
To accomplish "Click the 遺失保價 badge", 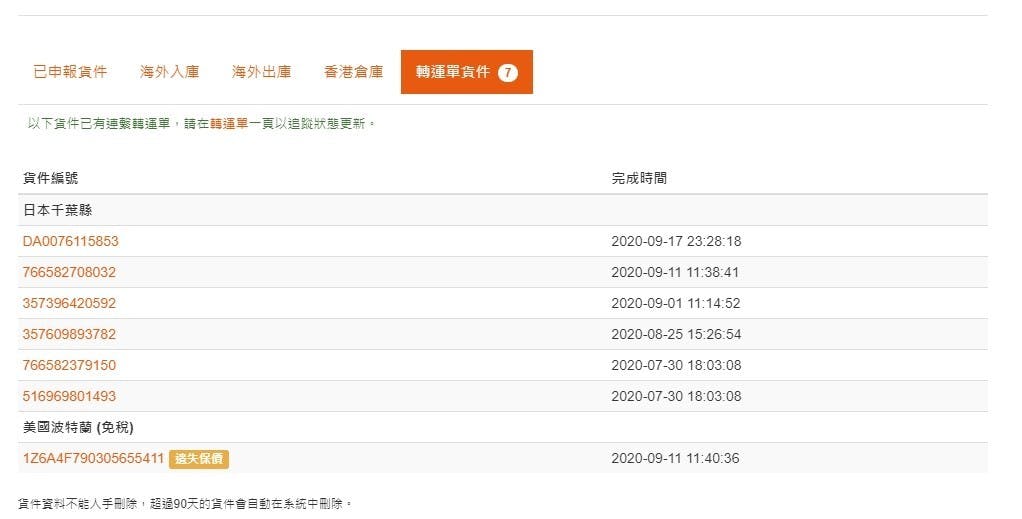I will pos(199,459).
